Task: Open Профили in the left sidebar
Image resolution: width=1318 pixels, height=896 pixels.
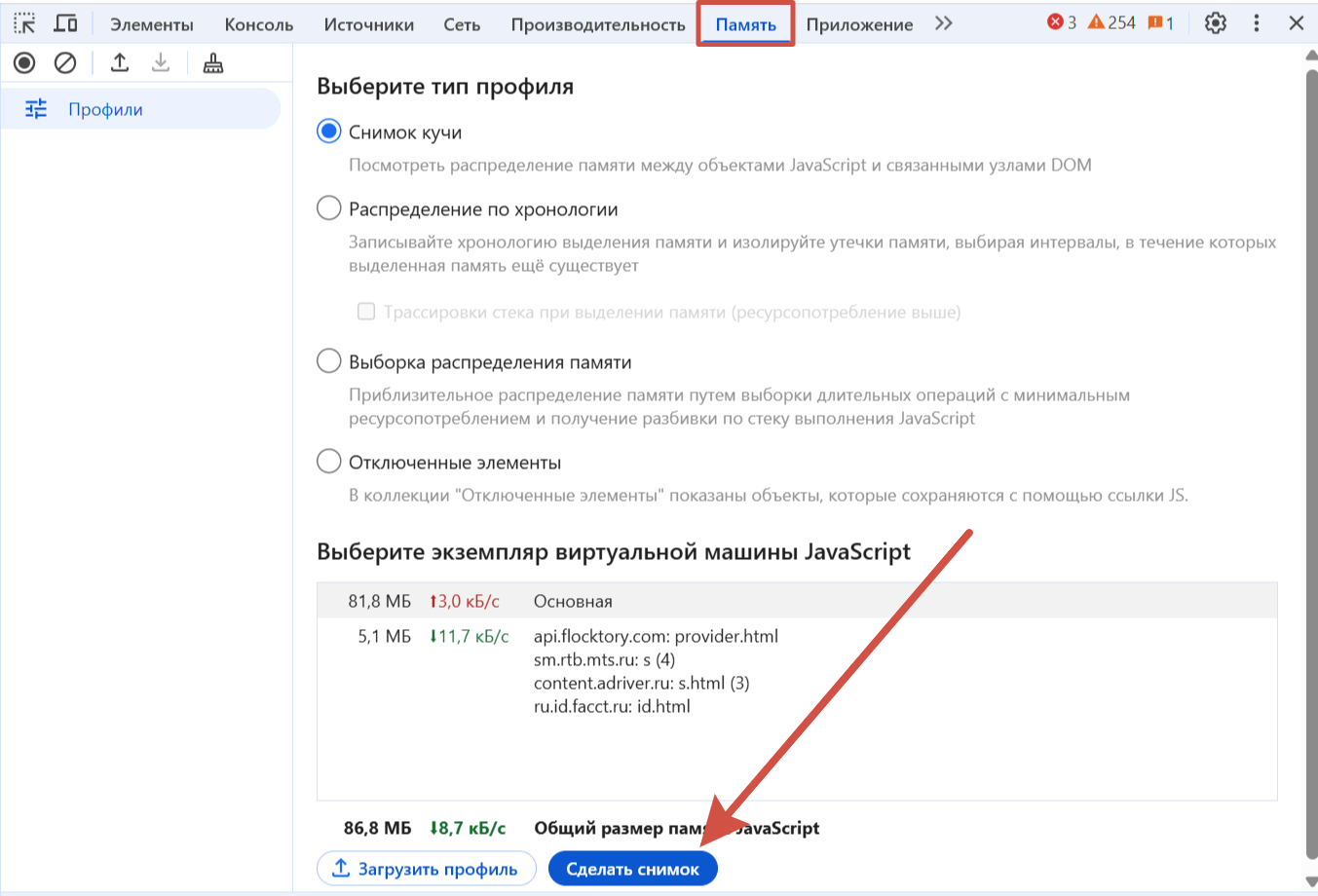Action: click(105, 109)
